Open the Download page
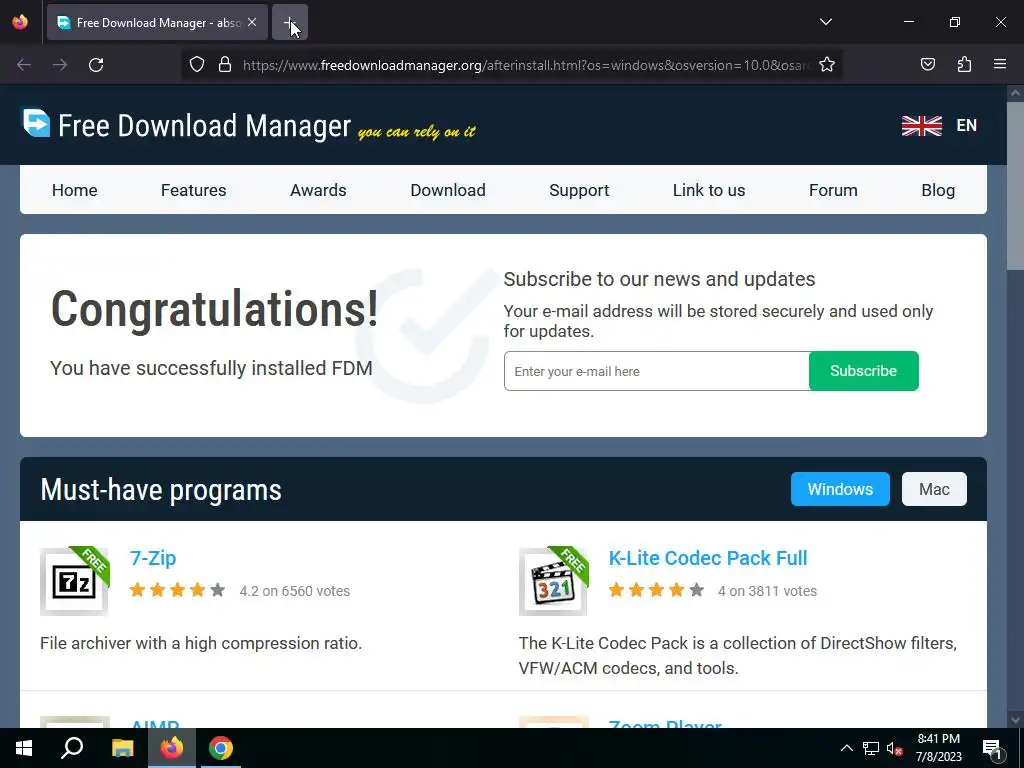This screenshot has width=1024, height=768. coord(448,190)
